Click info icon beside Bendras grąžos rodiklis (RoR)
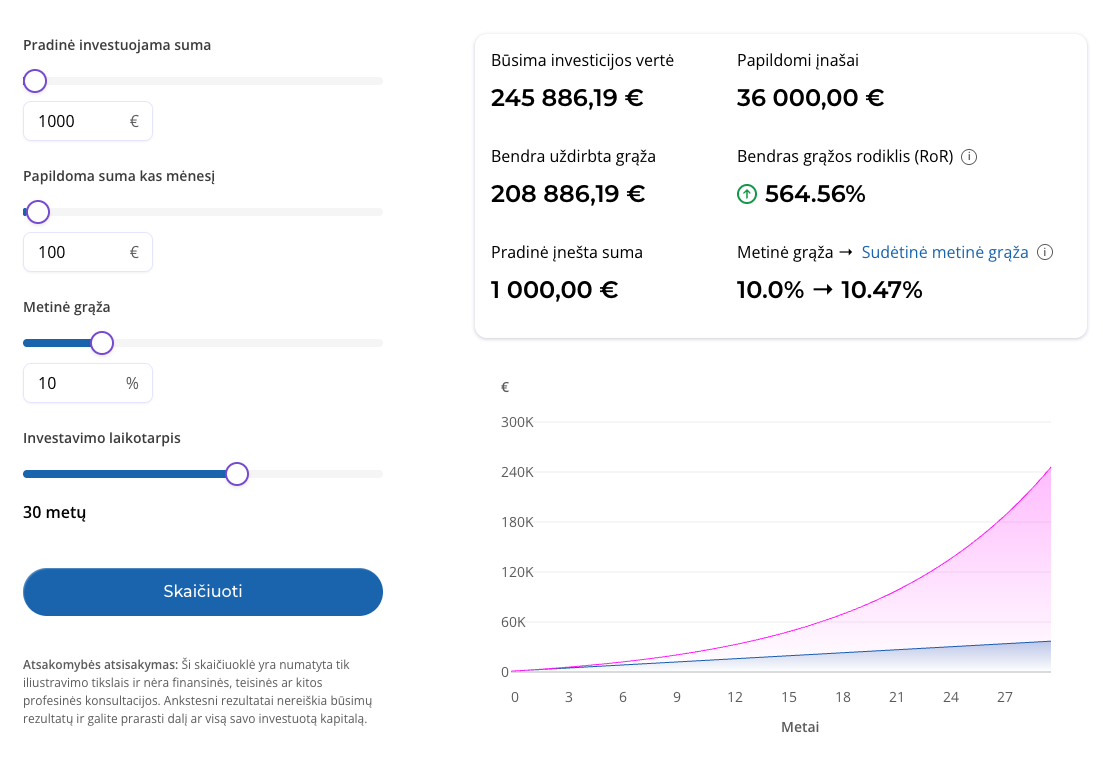Viewport: 1103px width, 757px height. point(968,157)
